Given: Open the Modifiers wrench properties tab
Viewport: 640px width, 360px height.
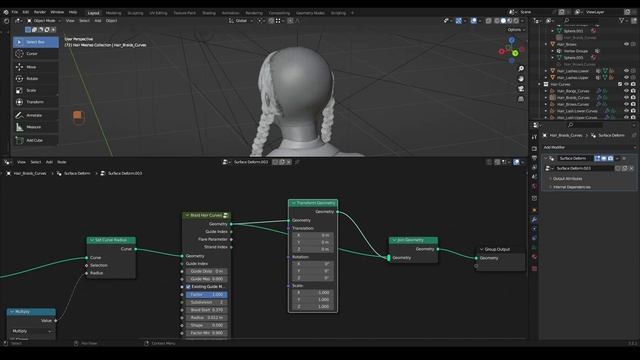Looking at the screenshot, I should (534, 220).
